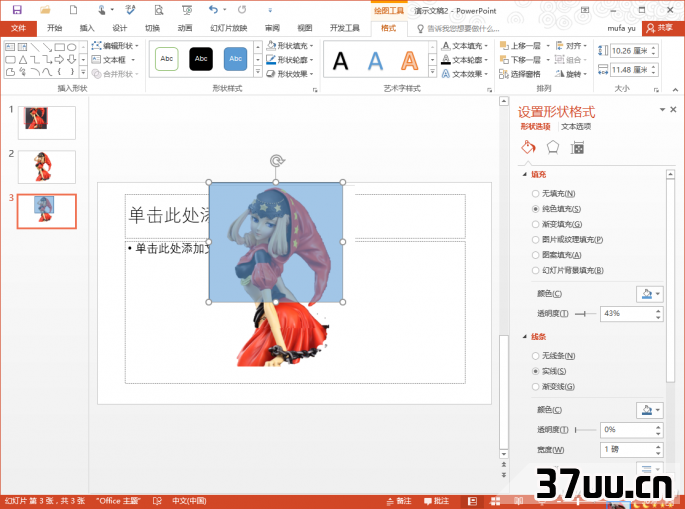Undo the last action
Image resolution: width=685 pixels, height=509 pixels.
[x=213, y=10]
